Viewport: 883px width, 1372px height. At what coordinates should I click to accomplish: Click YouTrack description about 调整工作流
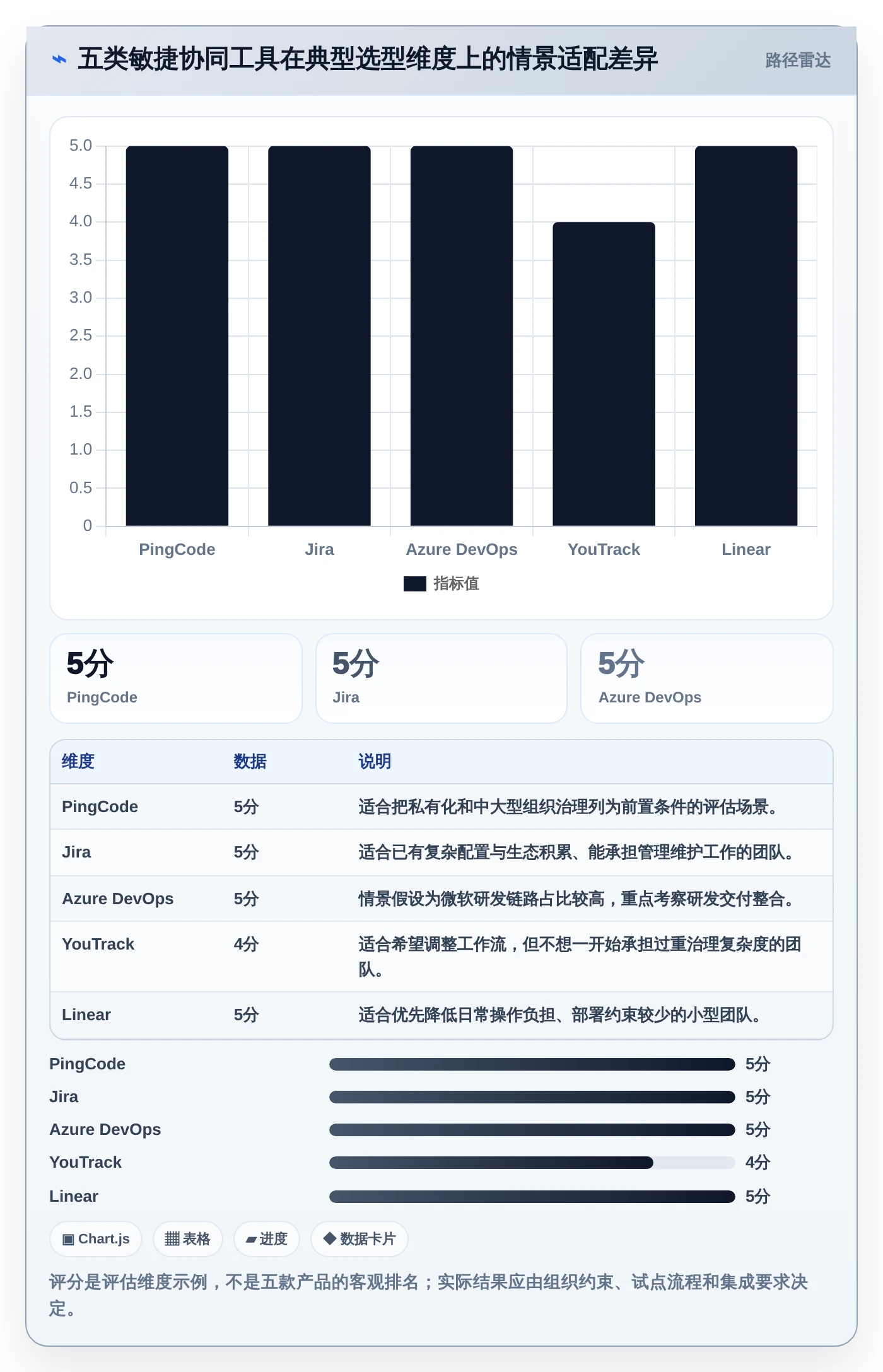[x=580, y=957]
